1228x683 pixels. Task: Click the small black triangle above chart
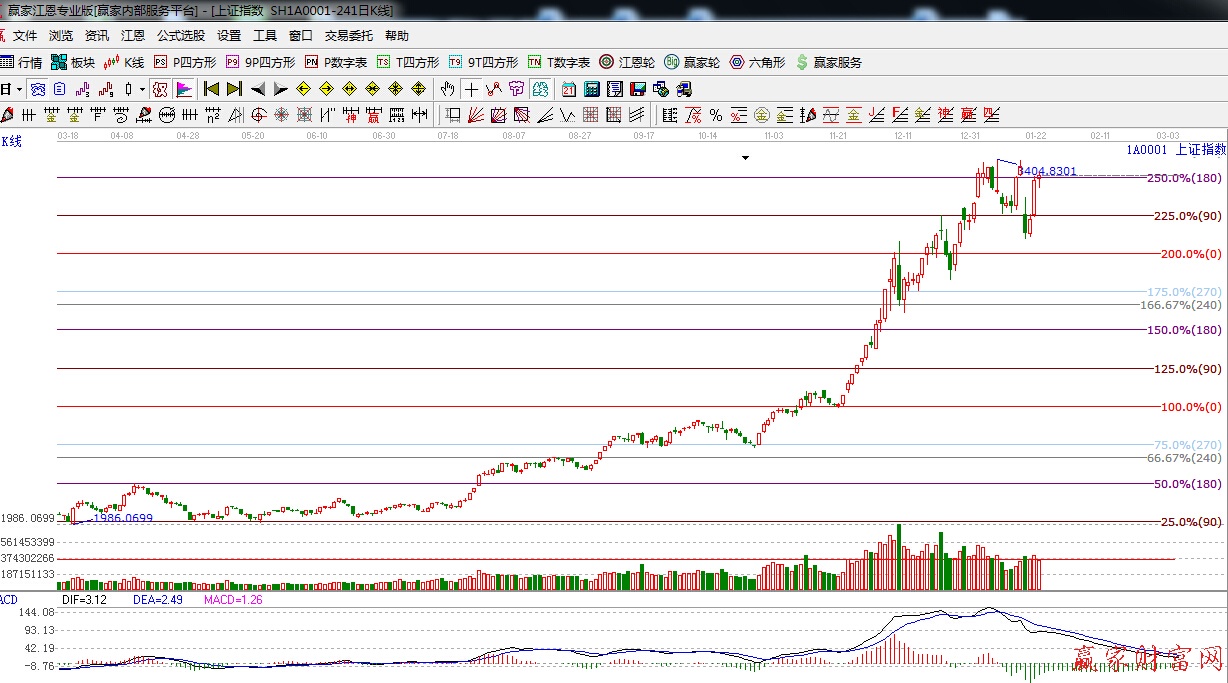tap(745, 158)
